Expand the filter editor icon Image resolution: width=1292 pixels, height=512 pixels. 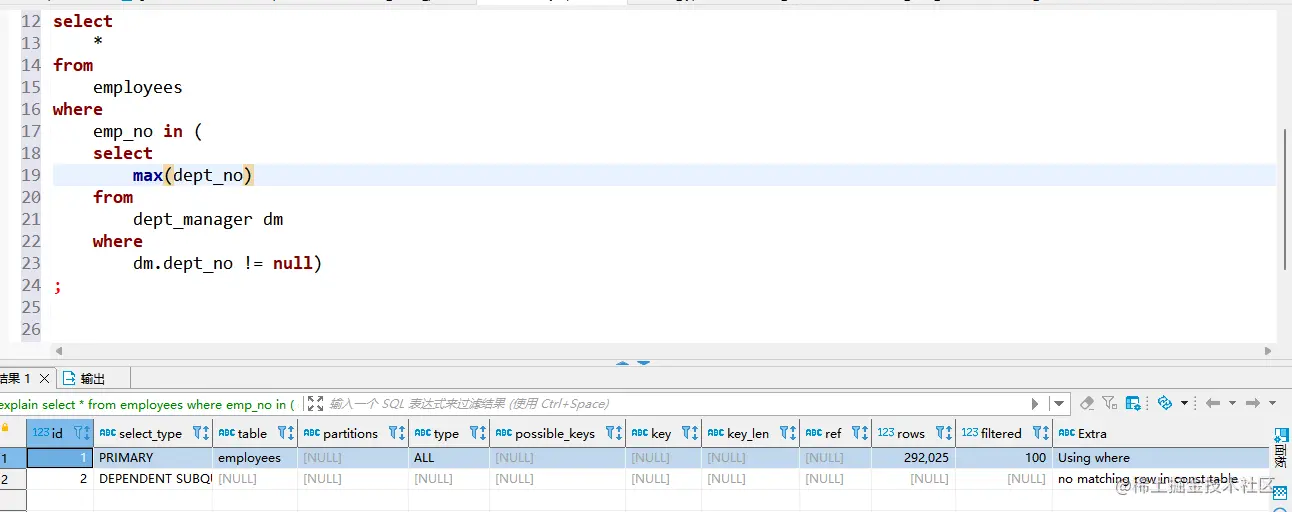(316, 403)
